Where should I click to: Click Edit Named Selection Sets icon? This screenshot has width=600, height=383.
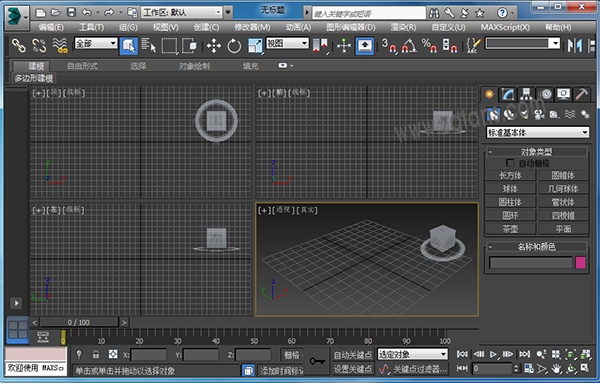point(473,46)
